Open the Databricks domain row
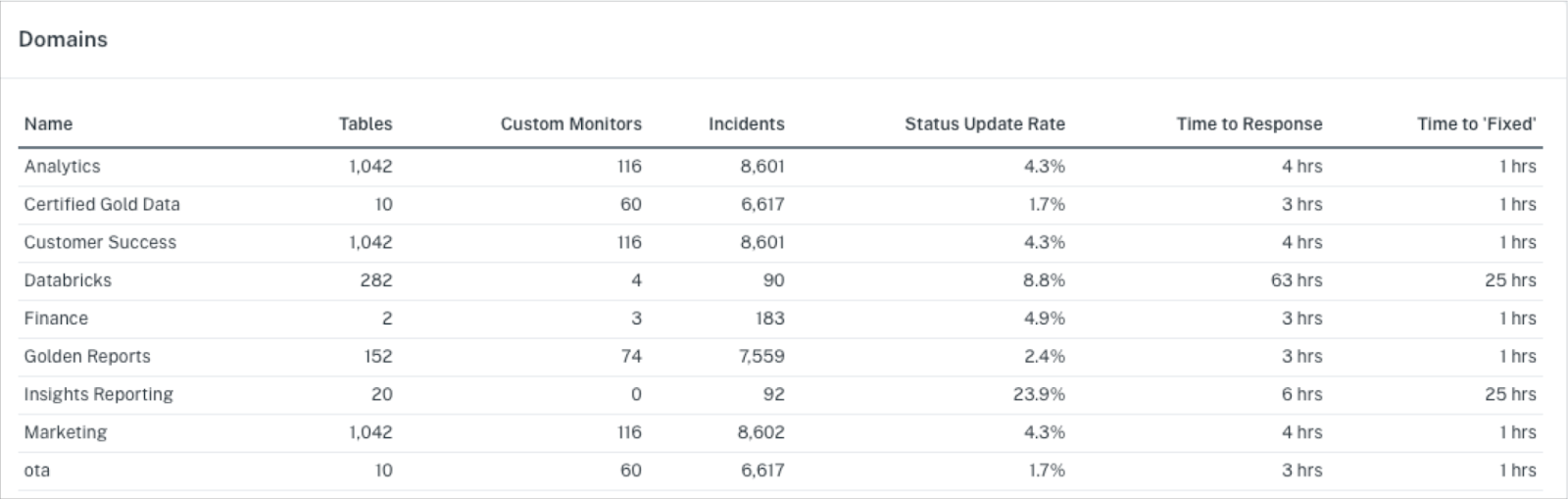The image size is (1568, 499). (68, 280)
